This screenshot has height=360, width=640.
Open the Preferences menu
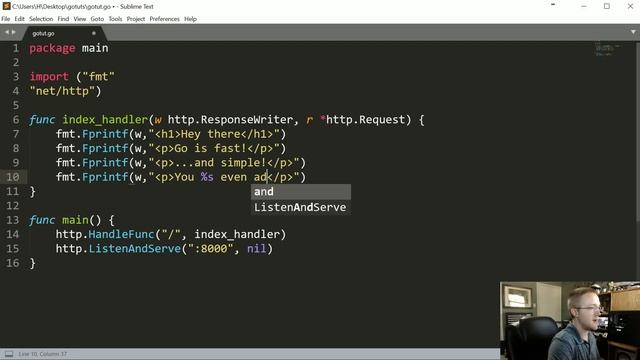coord(164,19)
